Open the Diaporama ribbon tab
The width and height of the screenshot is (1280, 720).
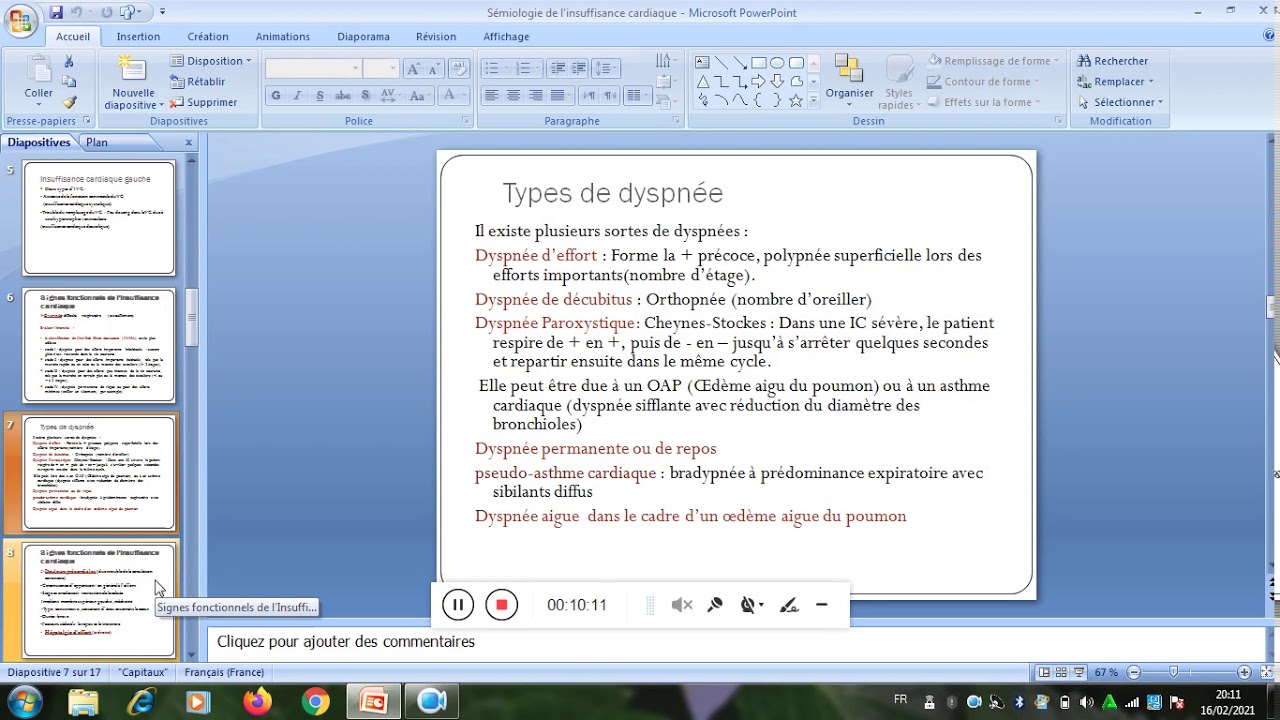(363, 37)
